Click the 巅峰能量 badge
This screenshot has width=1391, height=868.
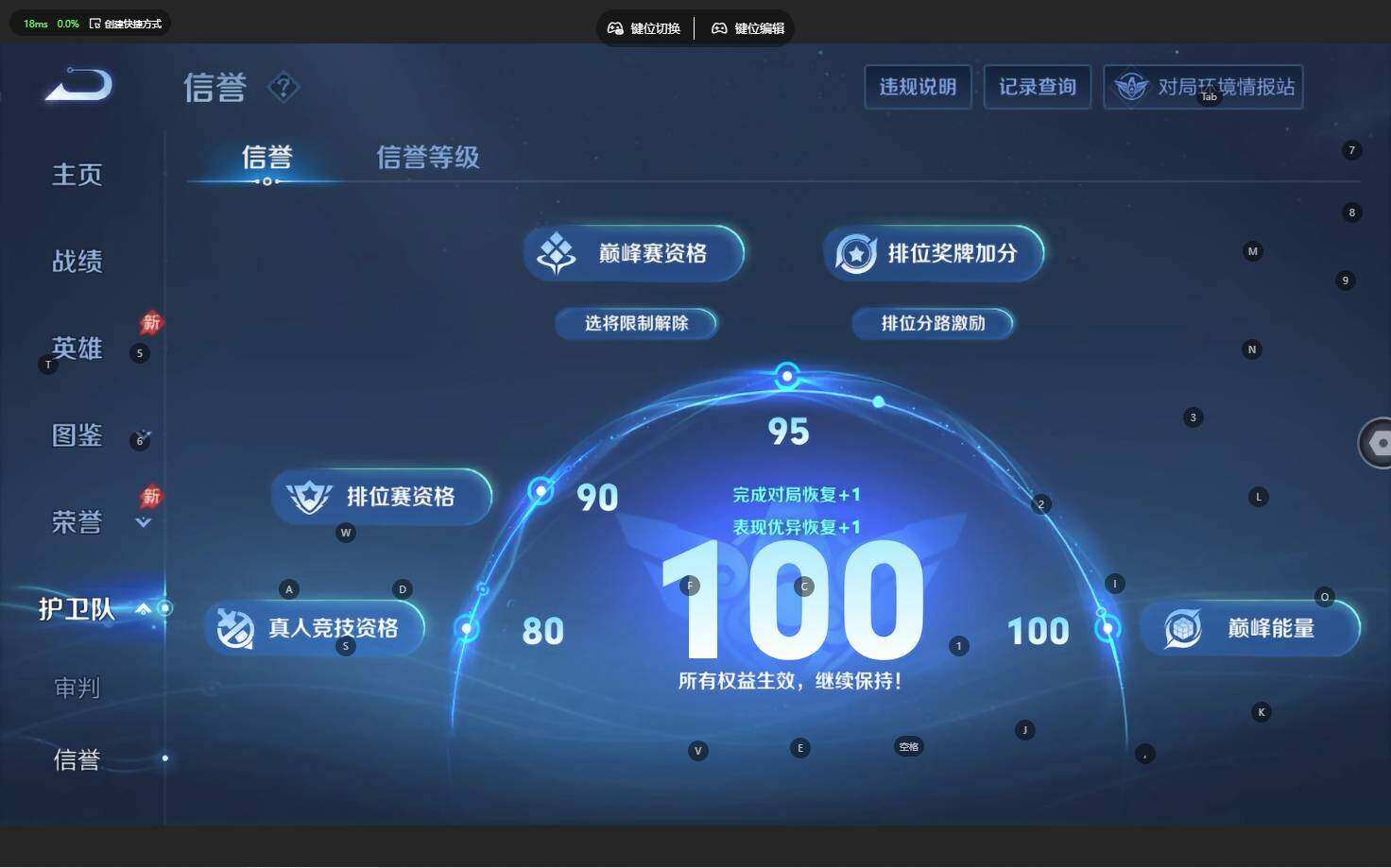point(1249,628)
